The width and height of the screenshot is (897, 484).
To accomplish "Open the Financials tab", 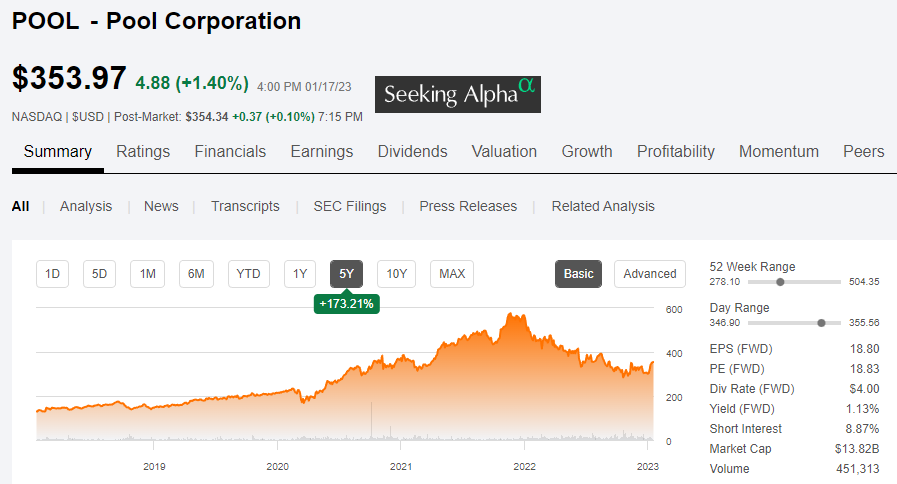I will (x=230, y=152).
